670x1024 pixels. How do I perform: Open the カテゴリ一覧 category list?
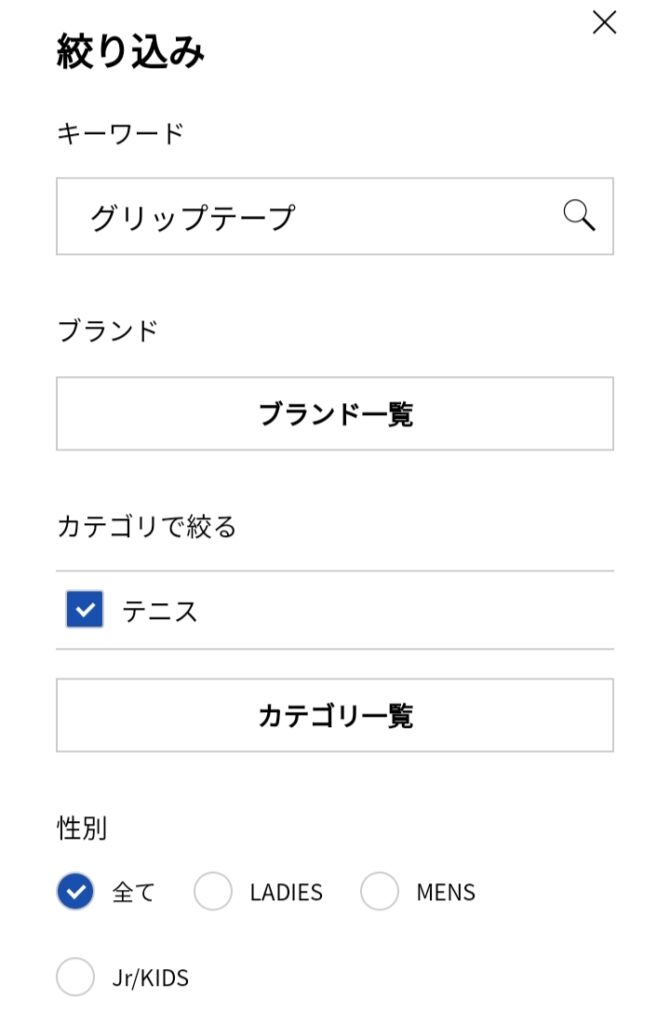point(334,715)
